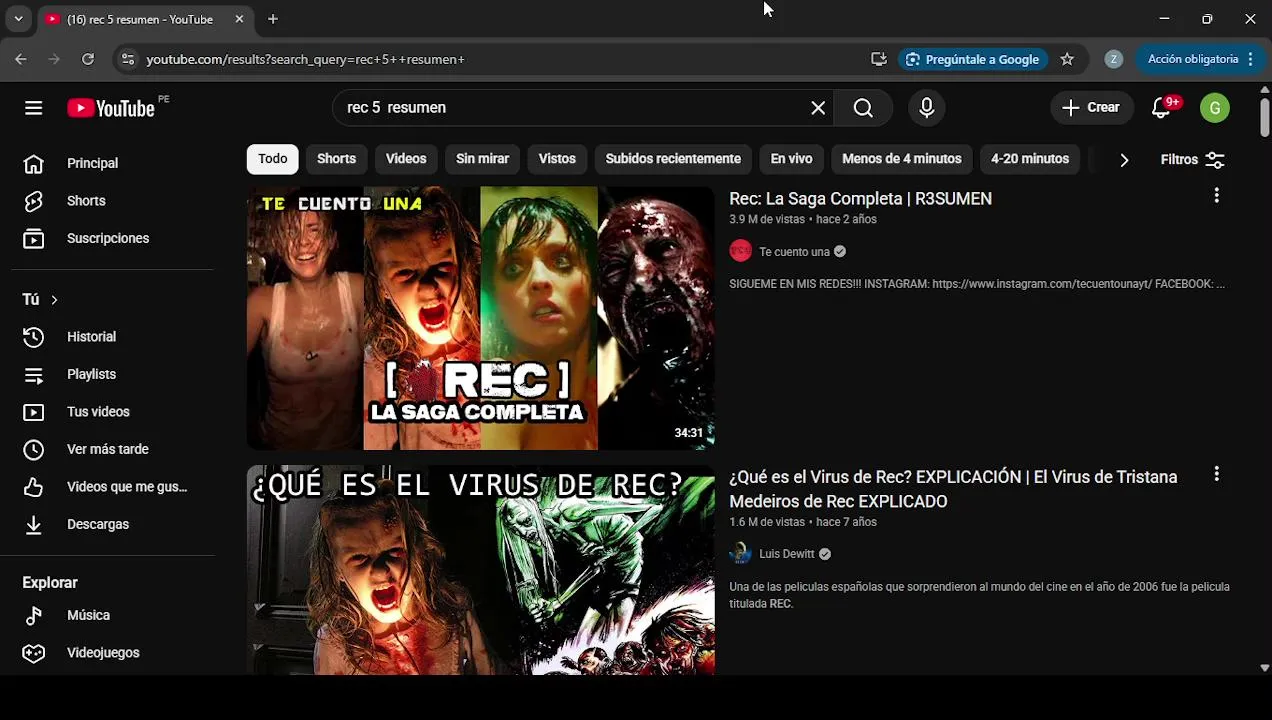The height and width of the screenshot is (720, 1272).
Task: Play the Qué es el Virus de Rec thumbnail
Action: [x=481, y=570]
